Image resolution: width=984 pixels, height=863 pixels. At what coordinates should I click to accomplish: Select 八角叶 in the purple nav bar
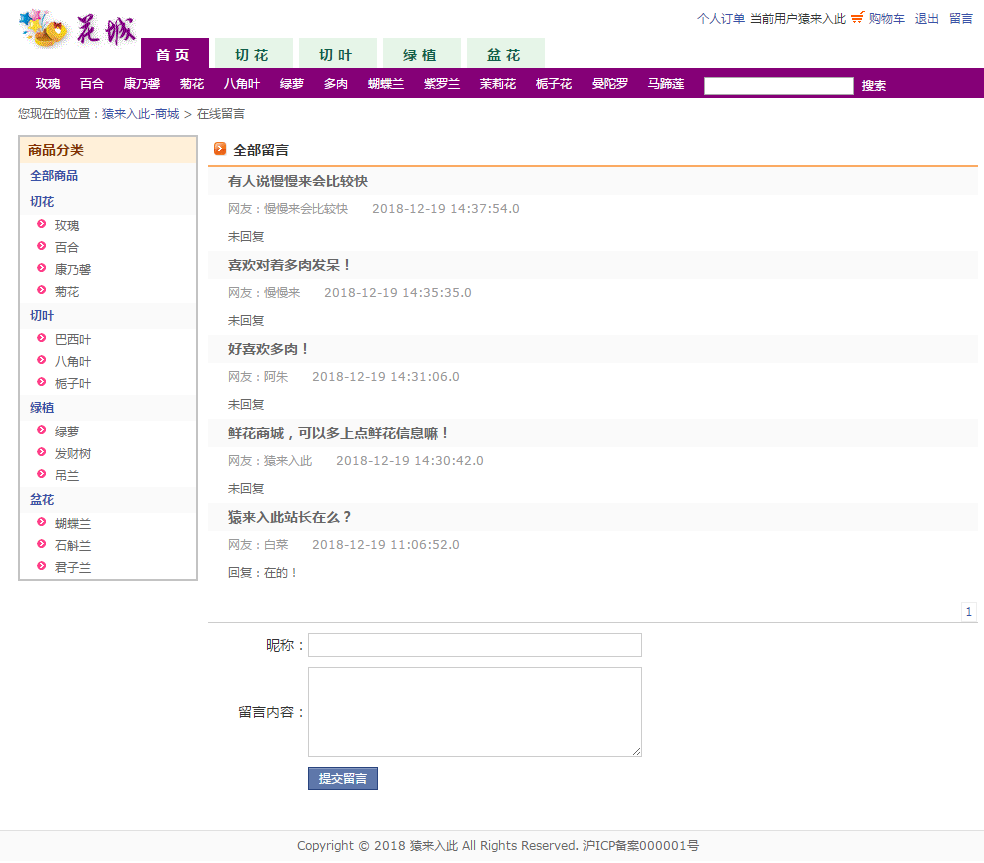pos(242,83)
